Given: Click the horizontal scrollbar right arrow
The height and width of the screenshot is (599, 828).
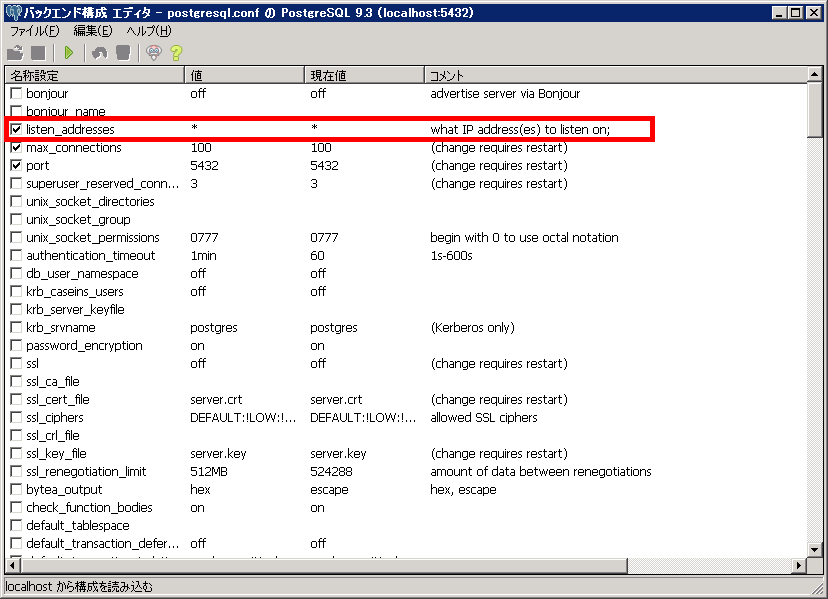Looking at the screenshot, I should tap(799, 567).
